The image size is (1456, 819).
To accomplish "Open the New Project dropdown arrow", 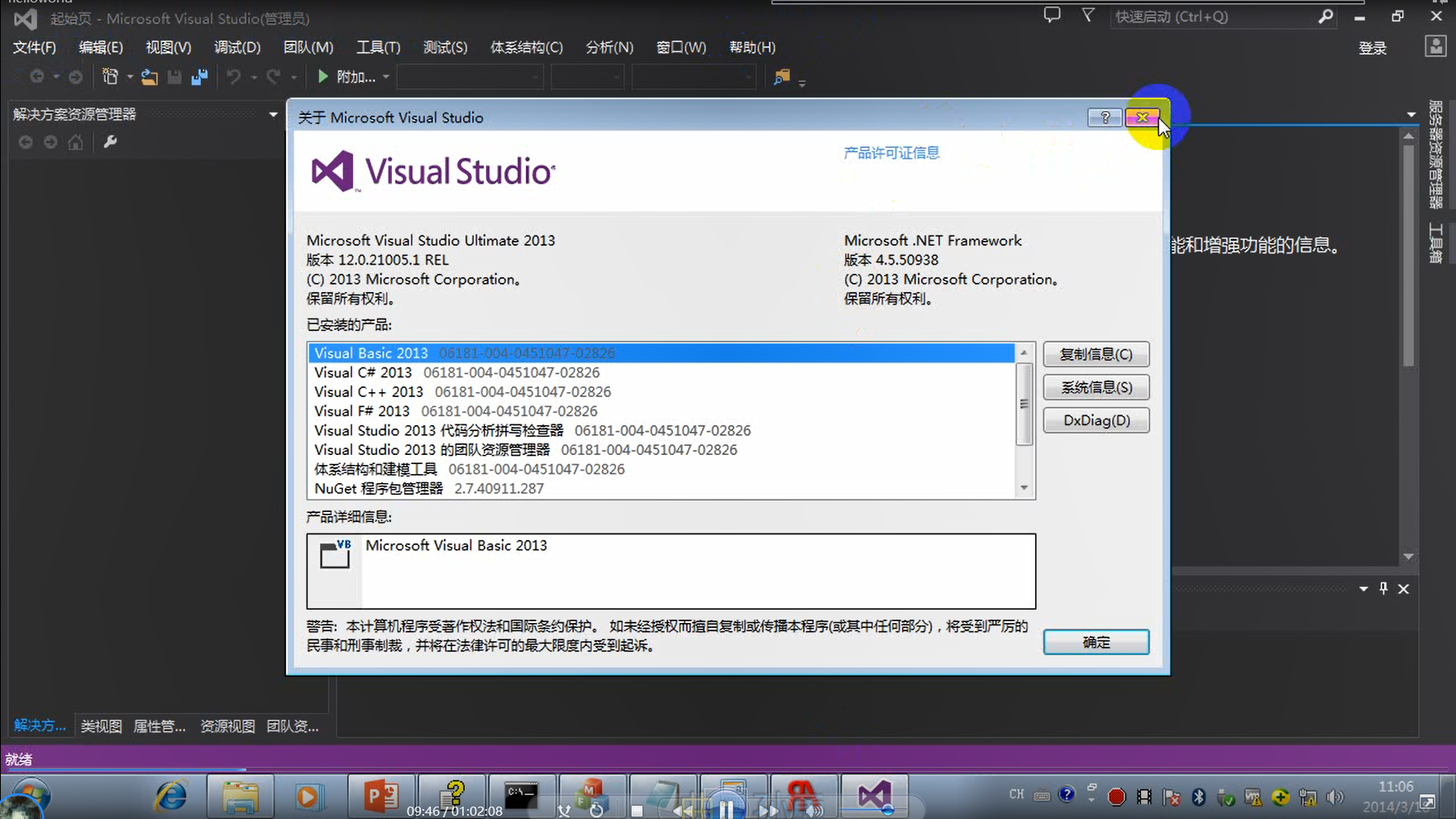I will point(130,77).
